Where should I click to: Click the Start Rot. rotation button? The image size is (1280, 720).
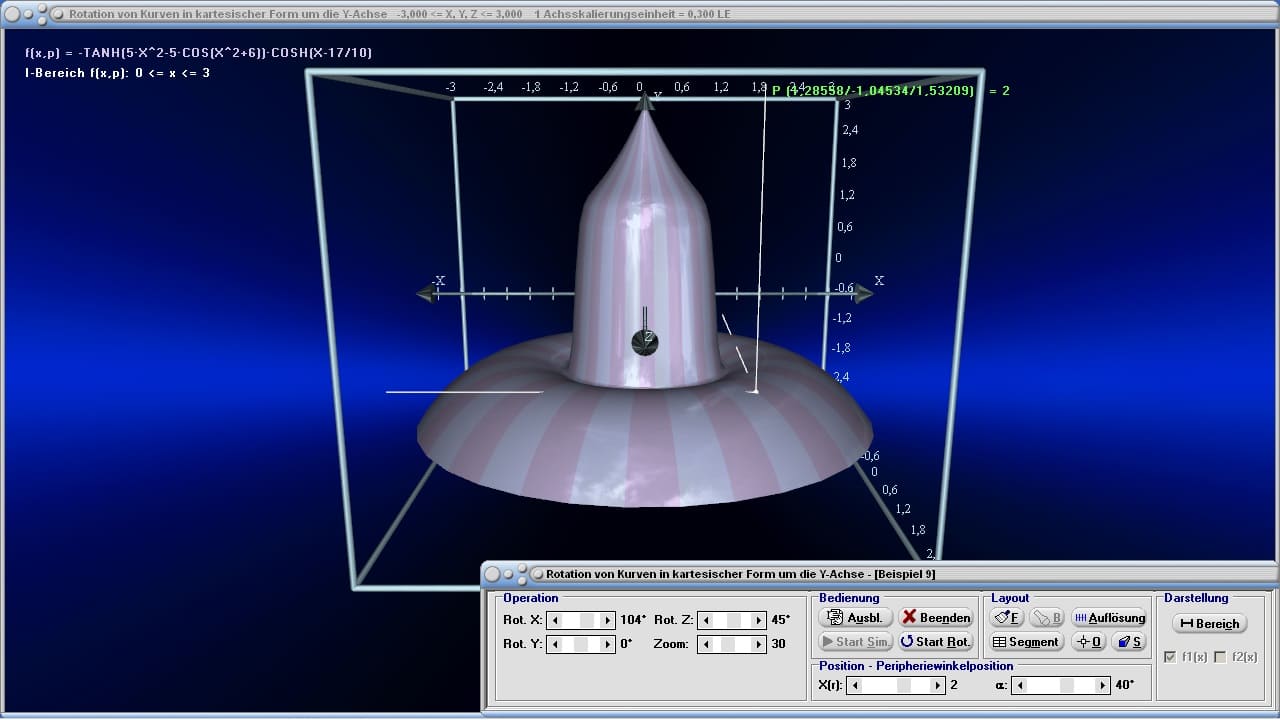(935, 642)
